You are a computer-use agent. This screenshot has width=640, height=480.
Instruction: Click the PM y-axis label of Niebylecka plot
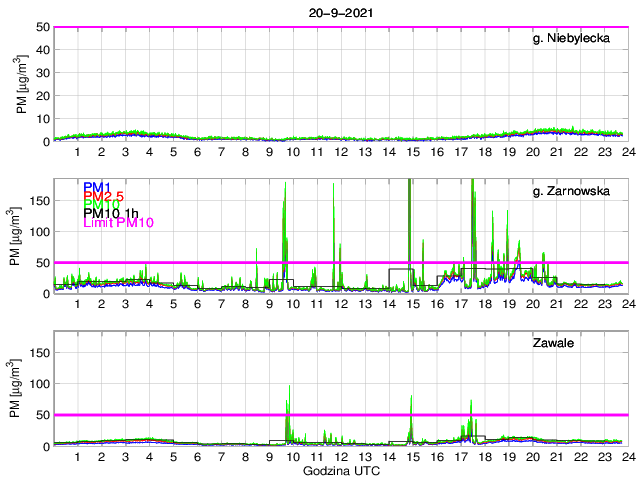[x=20, y=84]
